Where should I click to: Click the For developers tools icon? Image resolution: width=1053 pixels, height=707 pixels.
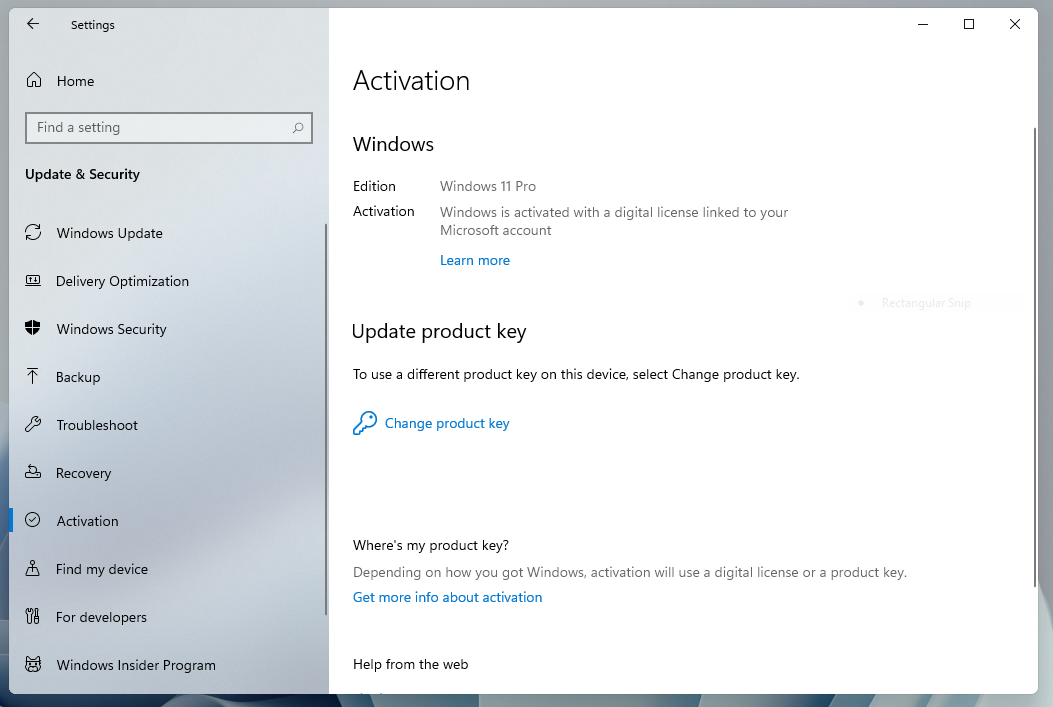[x=32, y=616]
